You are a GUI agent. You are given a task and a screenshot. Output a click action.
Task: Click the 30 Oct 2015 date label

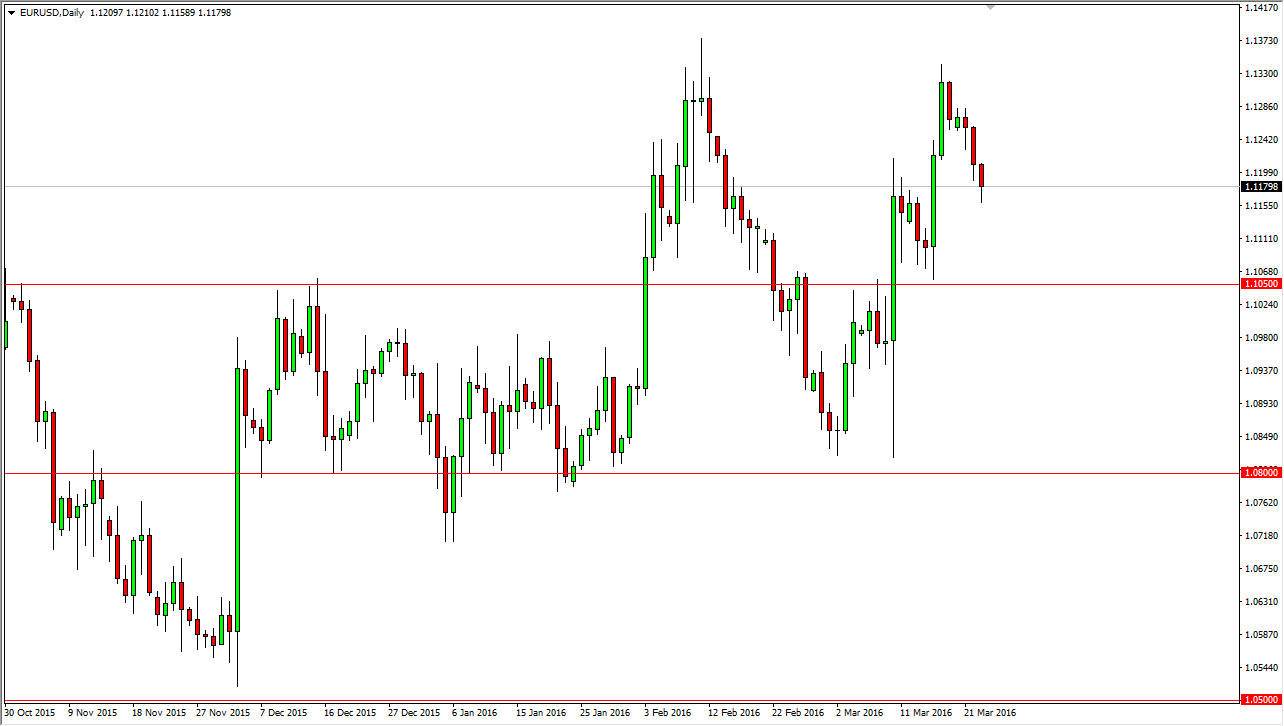click(28, 713)
